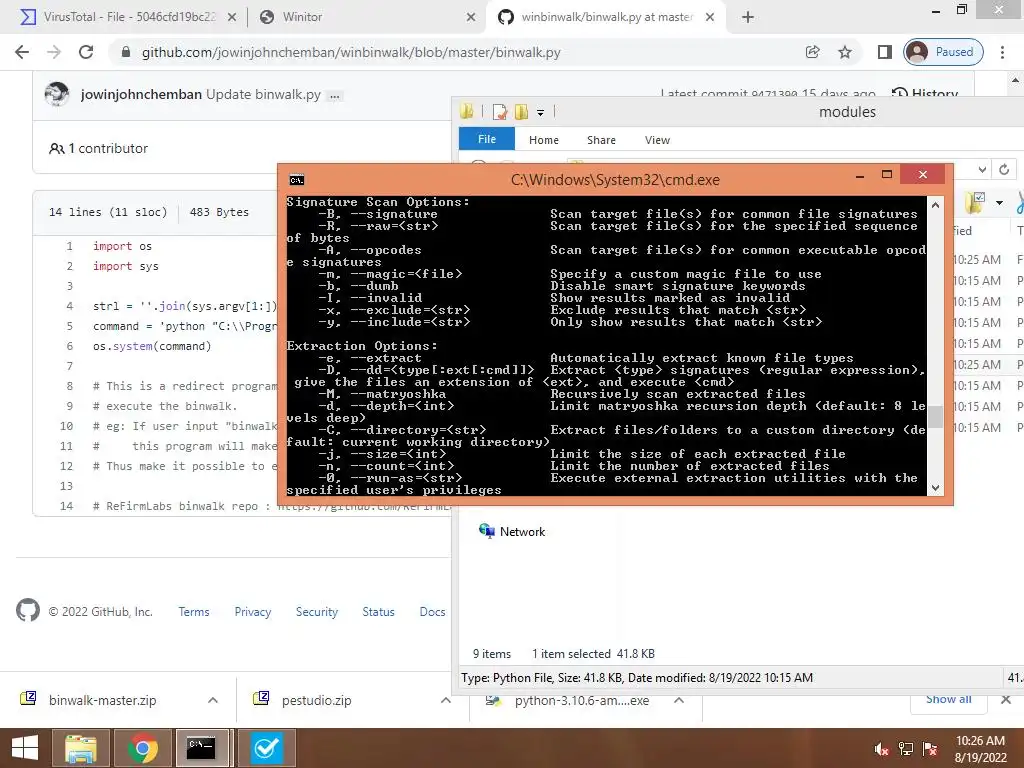1024x768 pixels.
Task: Open the Update binwalk.py commit link
Action: 263,94
